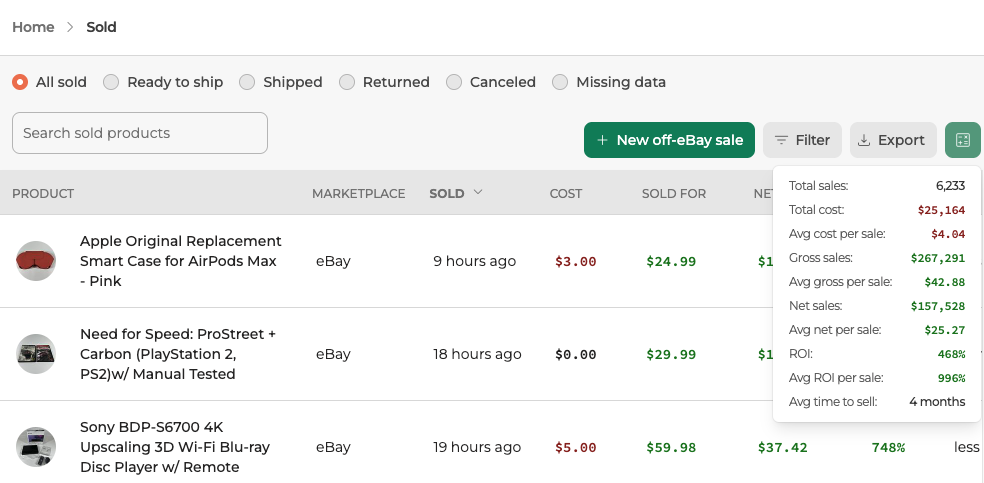Toggle sort on the Sold column arrow
Screen dimensions: 984x483
tap(478, 192)
